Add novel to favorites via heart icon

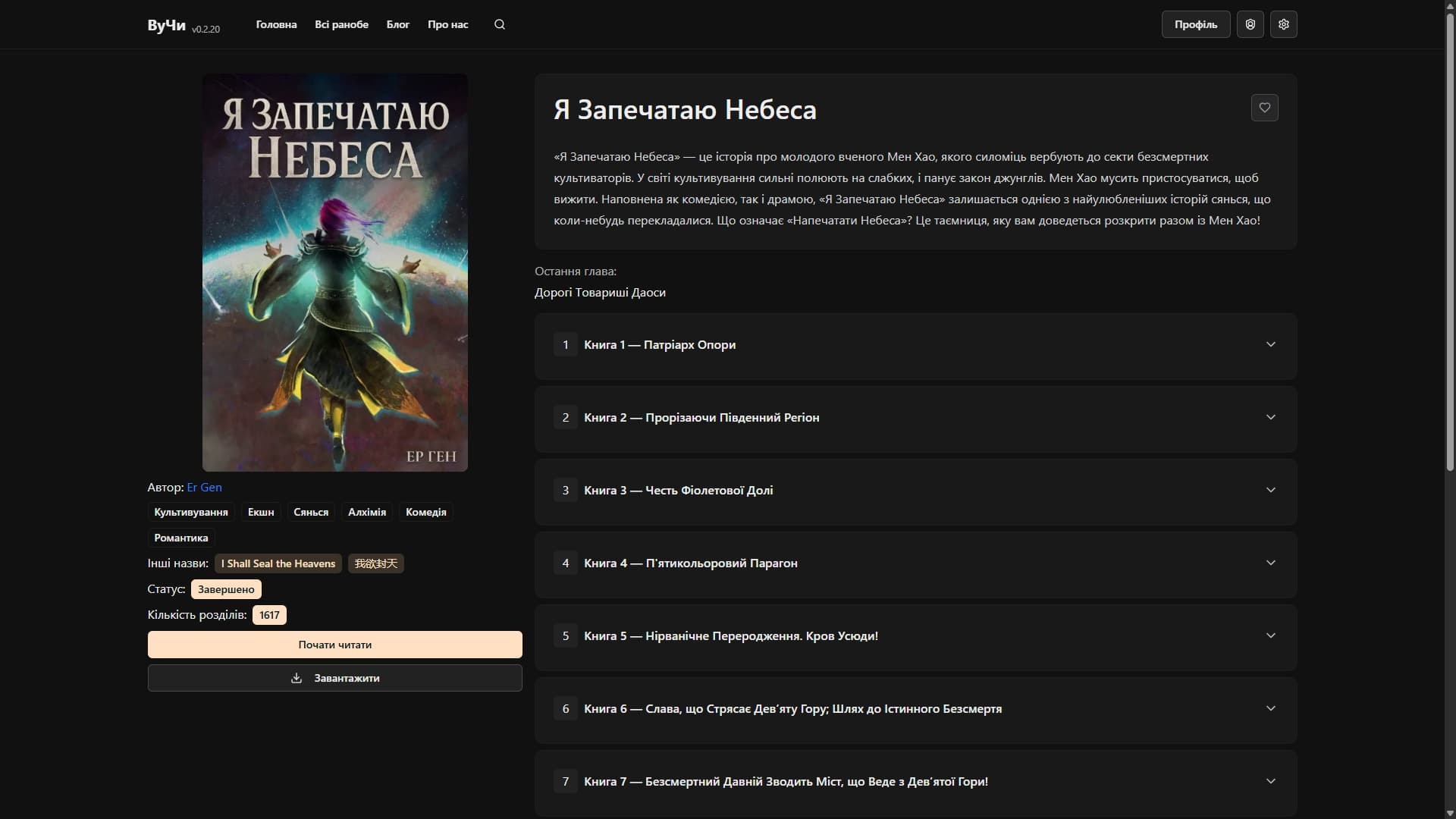coord(1265,108)
